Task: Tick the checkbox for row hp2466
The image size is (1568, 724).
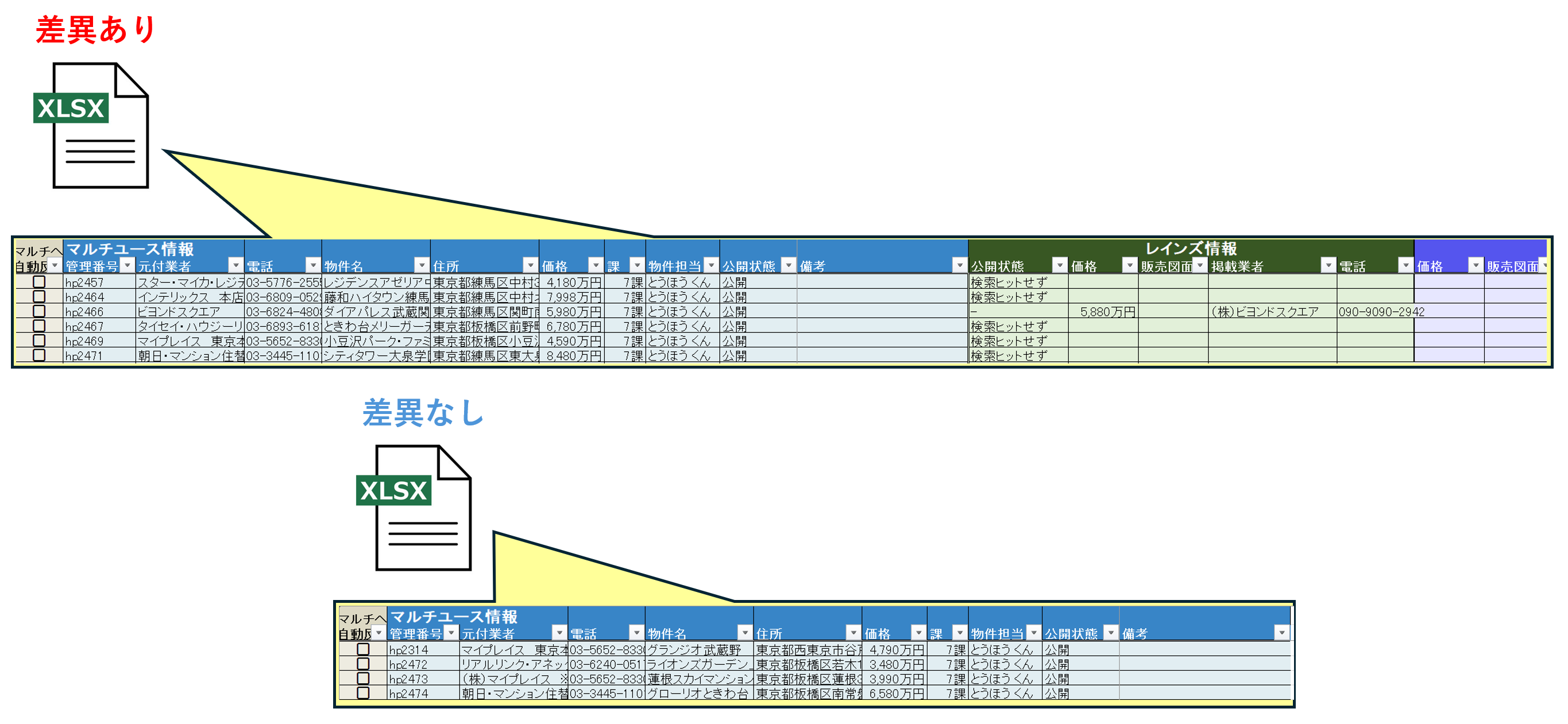Action: point(39,311)
